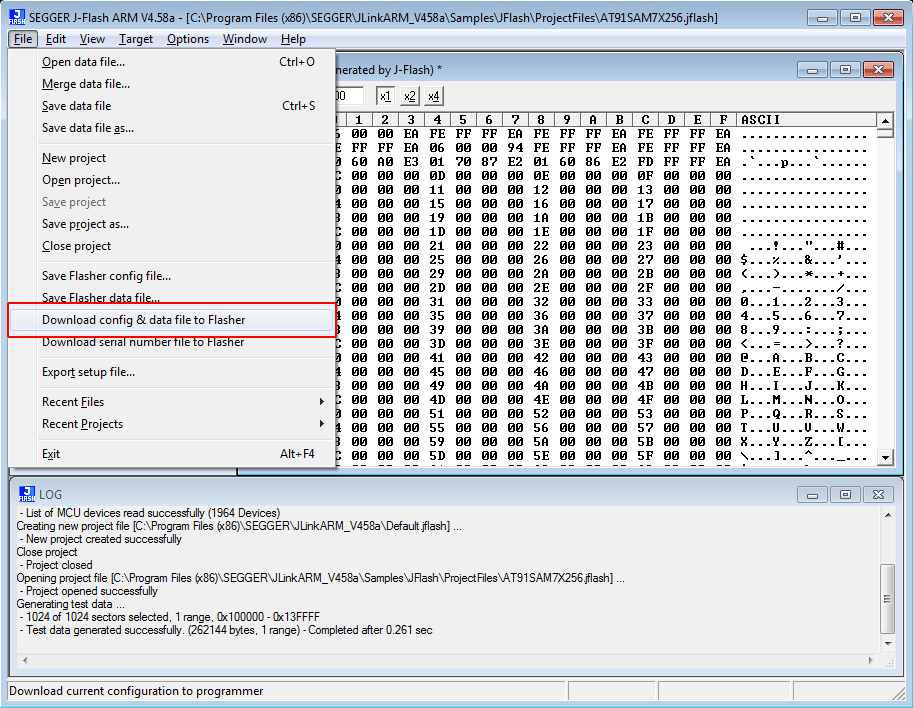Open the Edit menu
This screenshot has width=913, height=708.
56,39
